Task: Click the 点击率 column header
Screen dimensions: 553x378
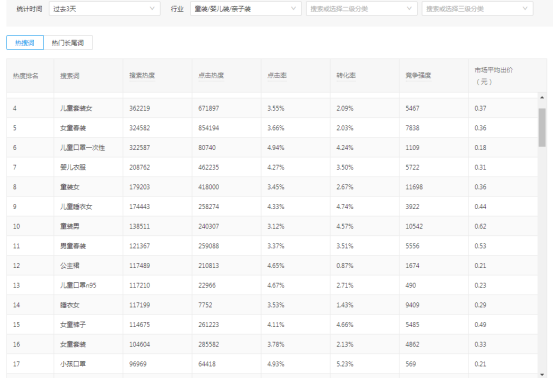Action: click(277, 75)
